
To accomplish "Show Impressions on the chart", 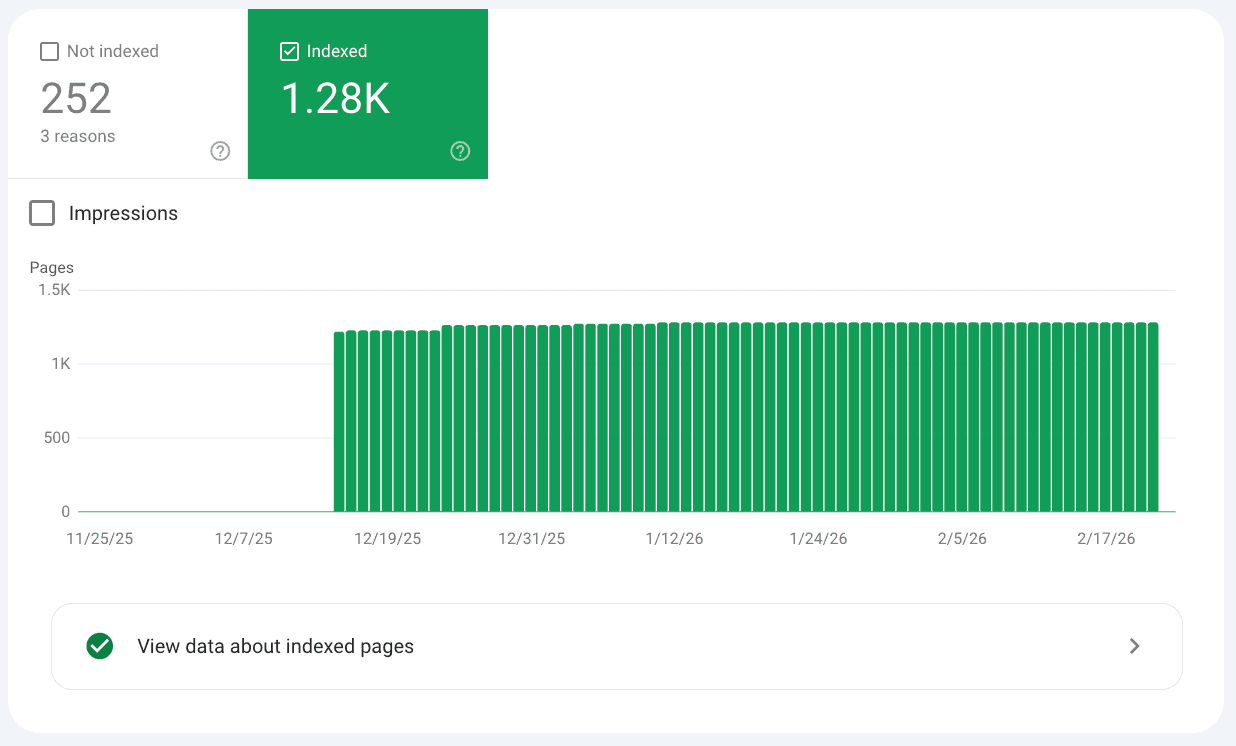I will [41, 213].
